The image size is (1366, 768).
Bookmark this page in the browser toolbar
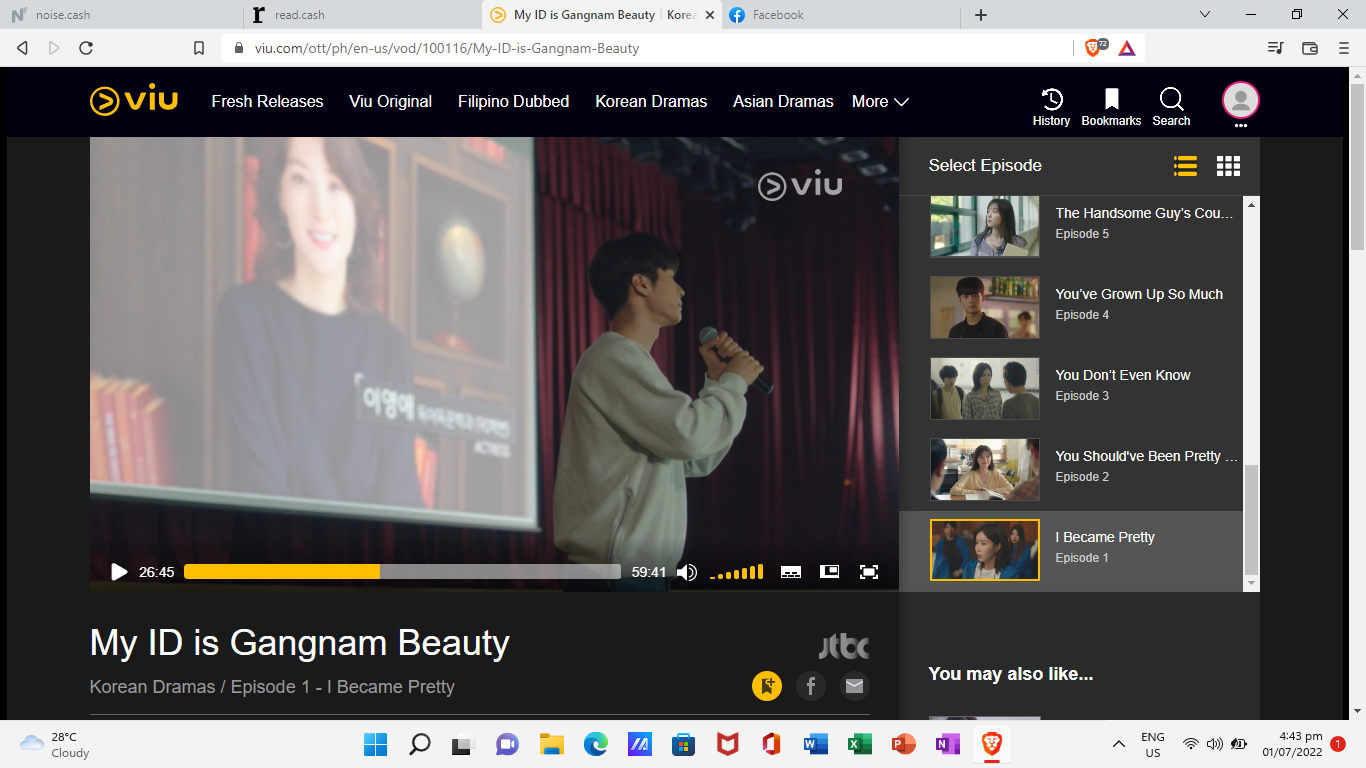pyautogui.click(x=199, y=48)
